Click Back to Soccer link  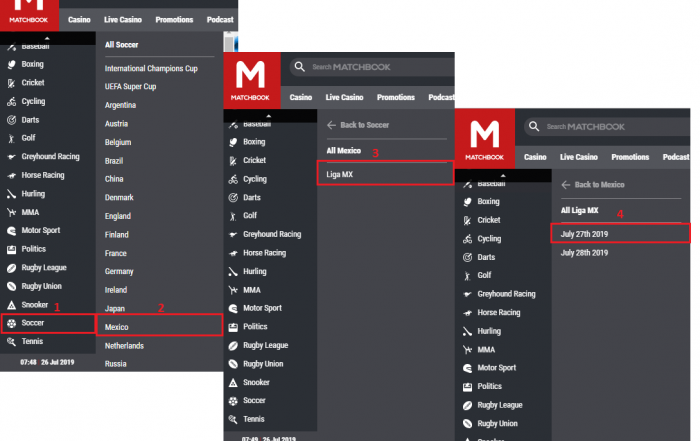click(x=364, y=125)
